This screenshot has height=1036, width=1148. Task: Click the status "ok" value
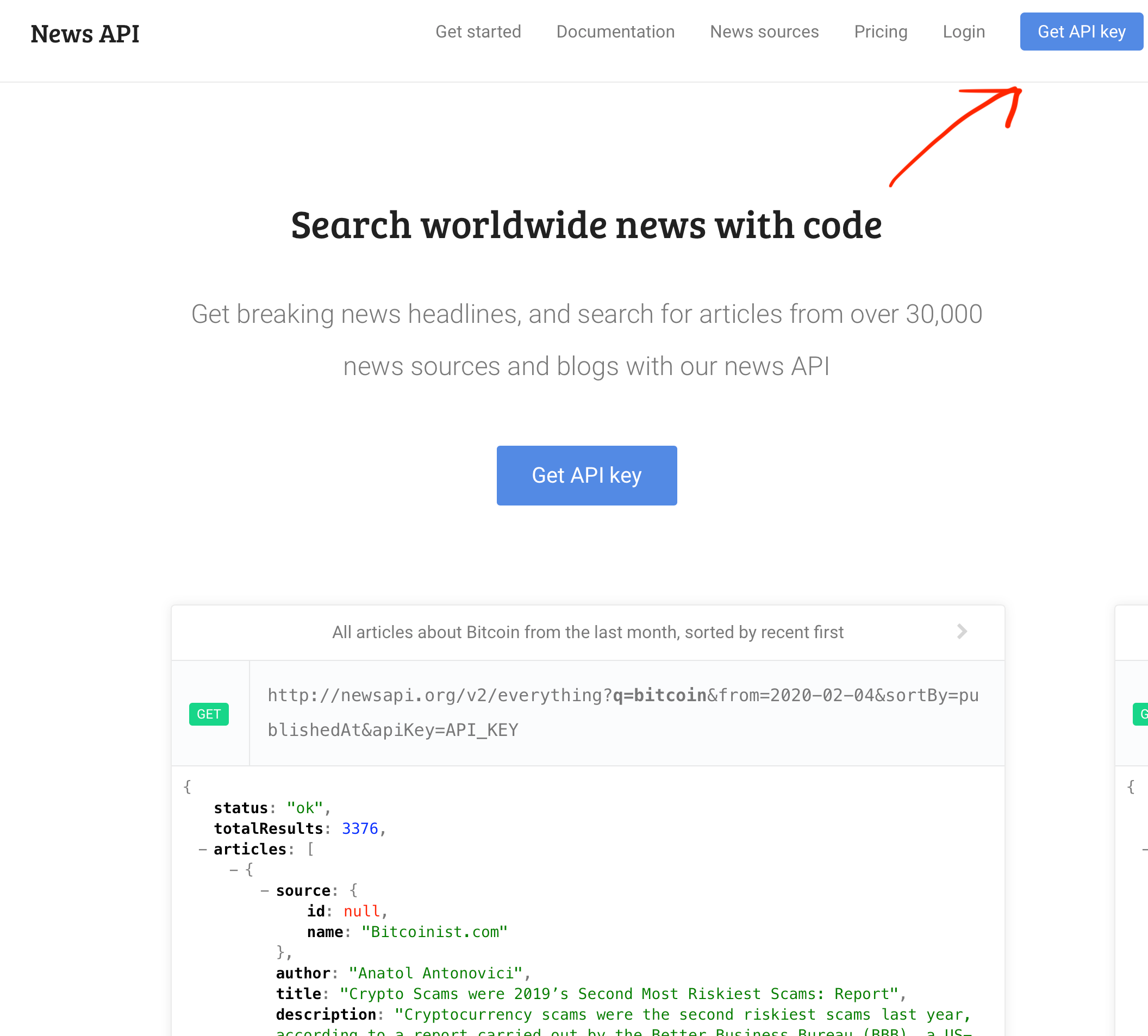305,808
